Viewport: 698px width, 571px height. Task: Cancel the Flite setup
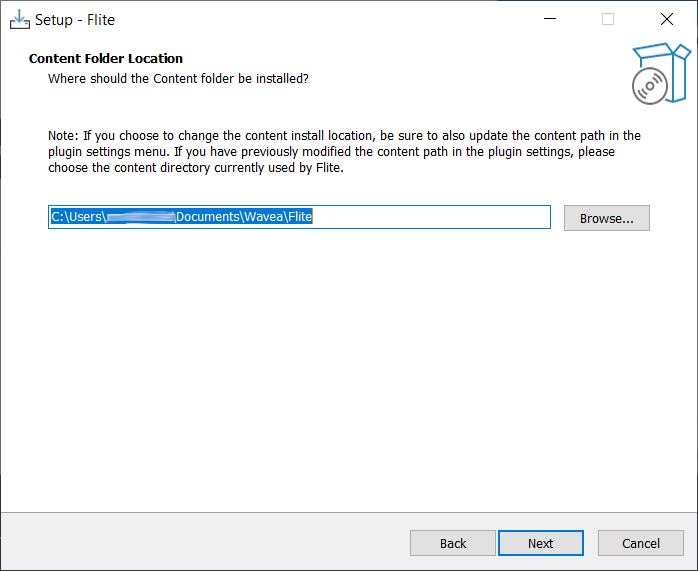point(640,543)
